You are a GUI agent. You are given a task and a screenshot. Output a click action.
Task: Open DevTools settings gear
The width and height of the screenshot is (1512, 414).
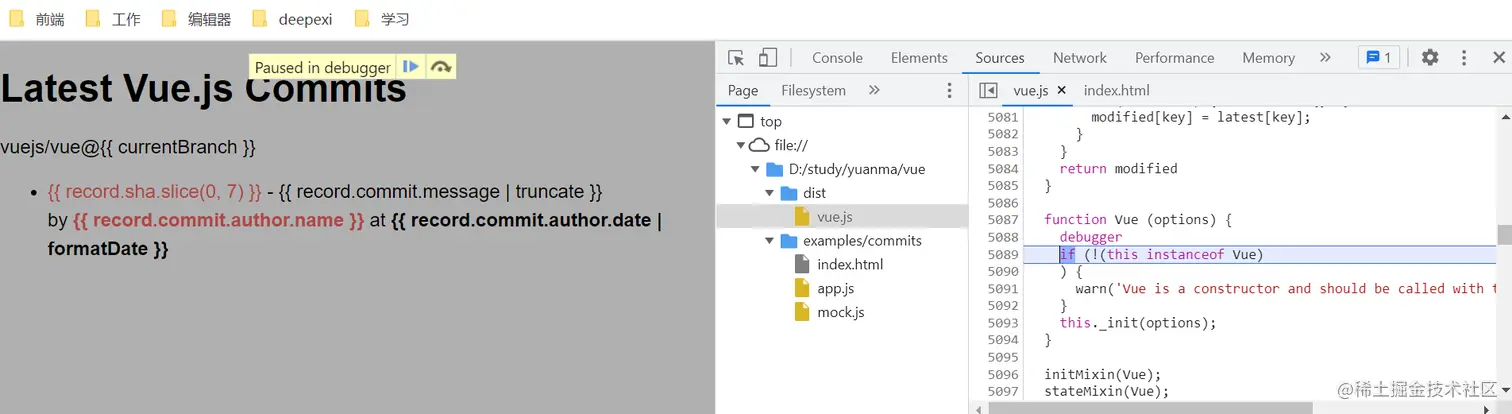tap(1430, 58)
